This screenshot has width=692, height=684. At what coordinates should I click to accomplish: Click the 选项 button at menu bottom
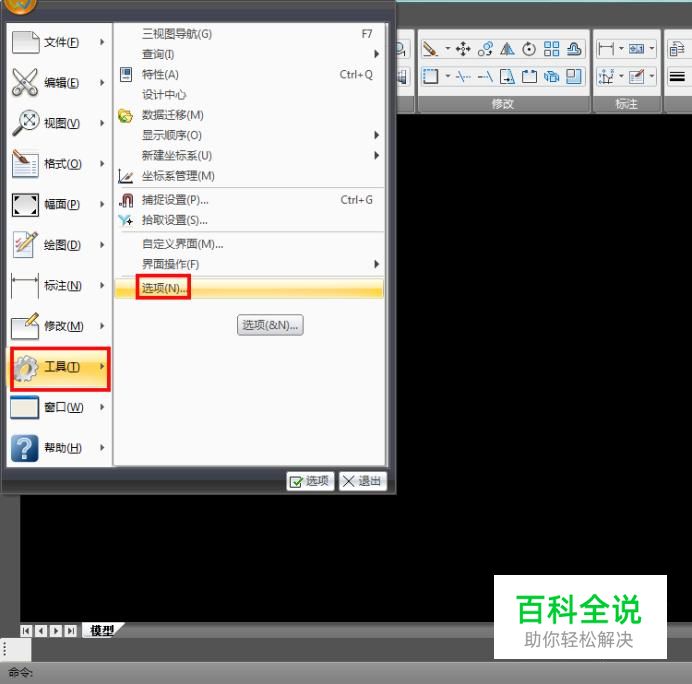click(310, 481)
